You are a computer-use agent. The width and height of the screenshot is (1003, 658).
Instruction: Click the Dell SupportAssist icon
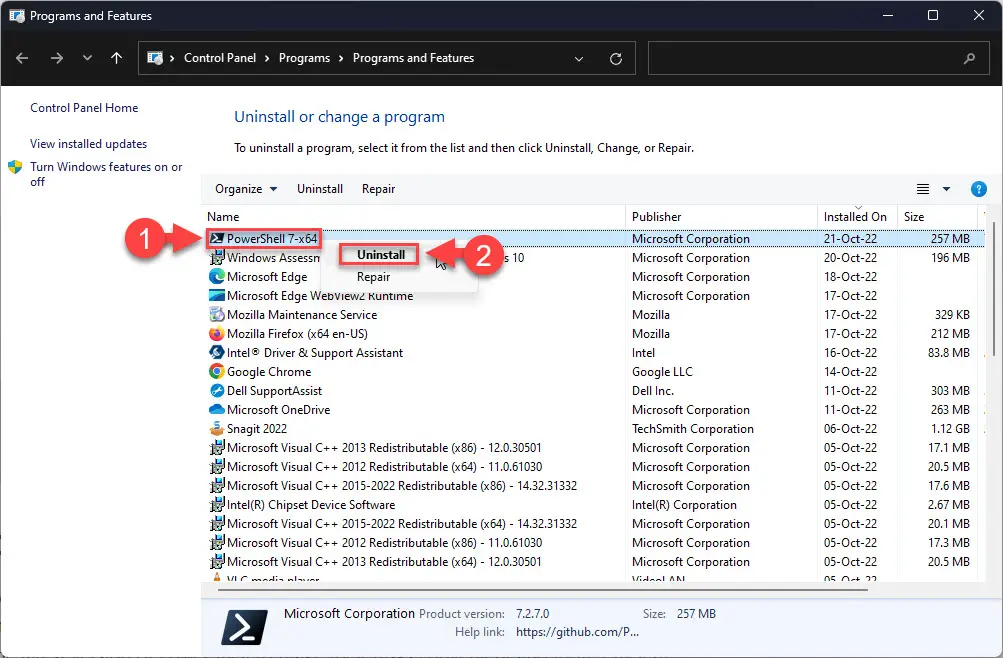pyautogui.click(x=217, y=391)
